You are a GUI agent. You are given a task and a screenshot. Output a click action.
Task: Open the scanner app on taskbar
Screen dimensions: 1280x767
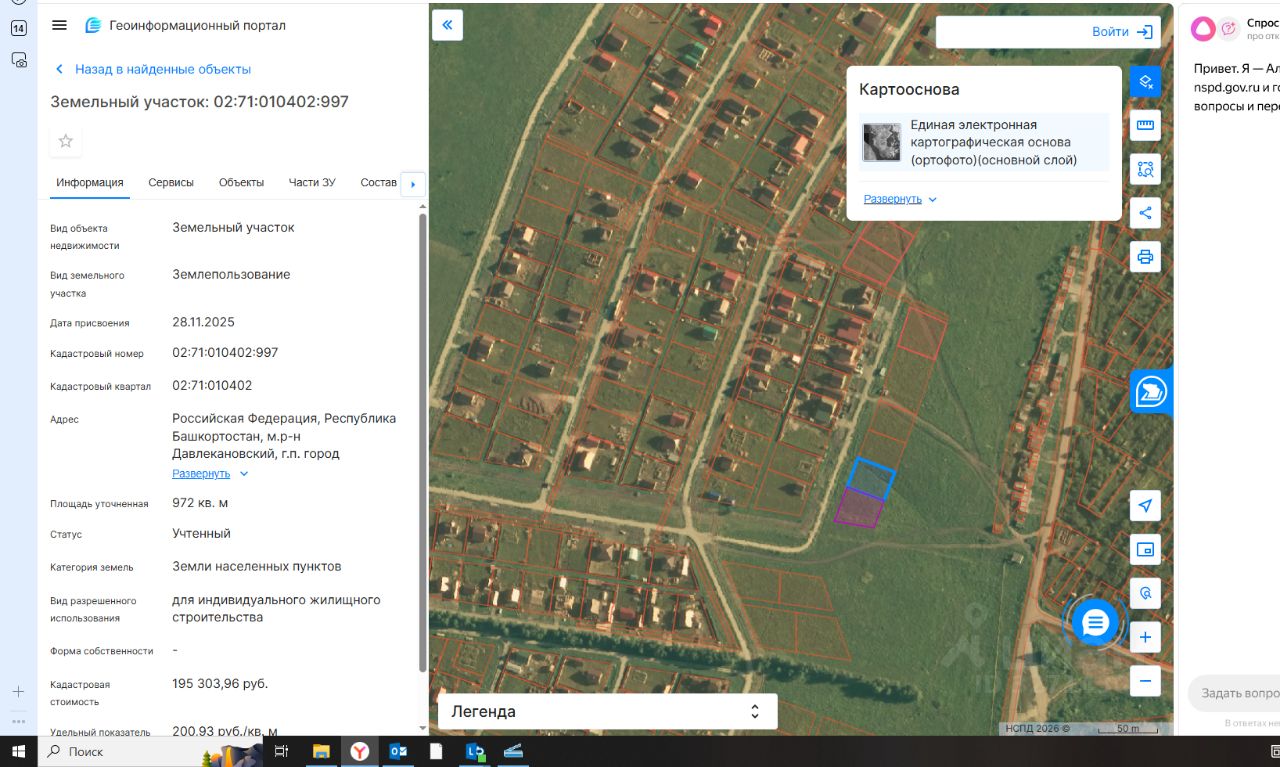pos(514,751)
